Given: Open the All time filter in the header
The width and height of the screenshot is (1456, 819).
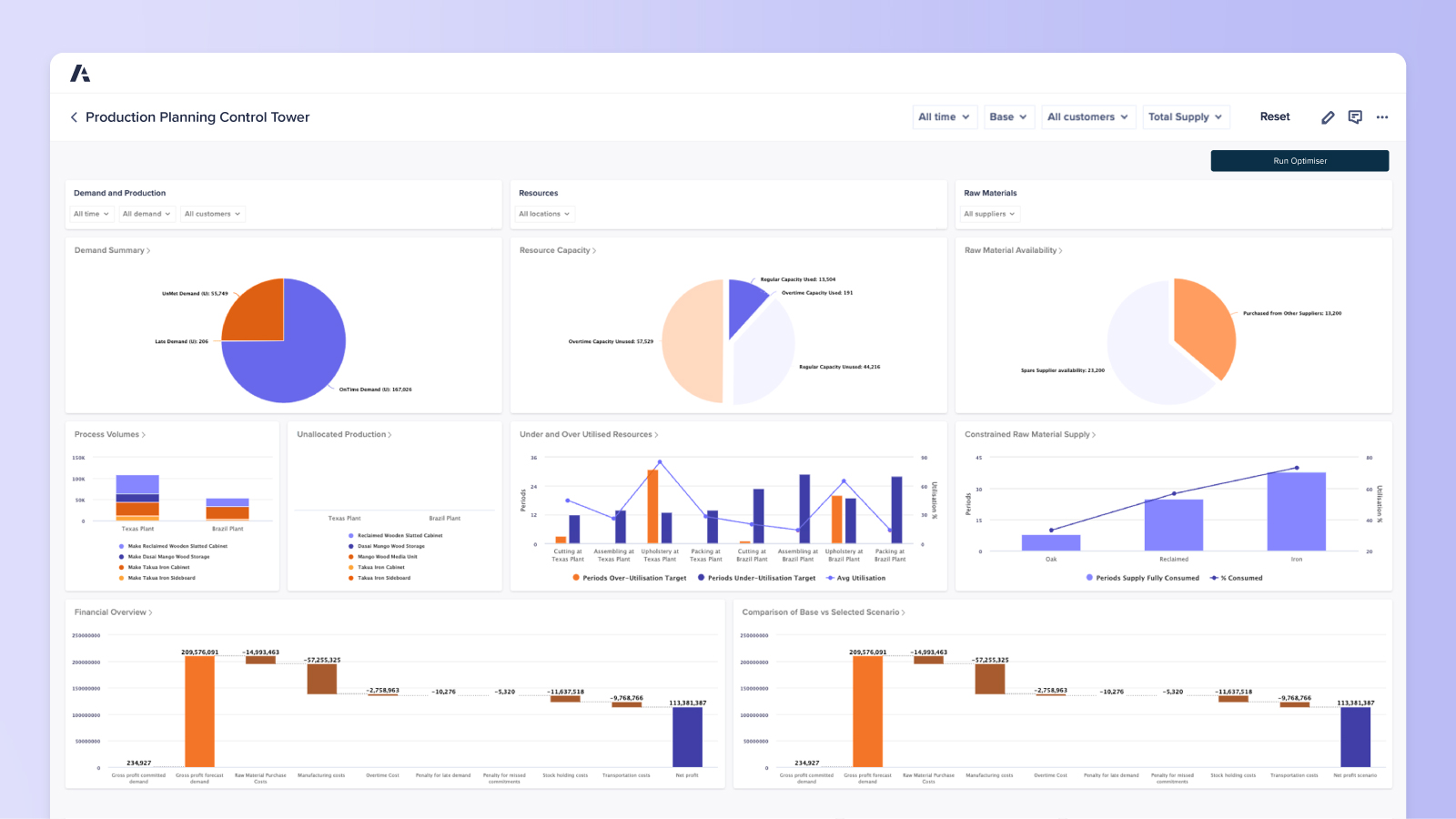Looking at the screenshot, I should (944, 116).
